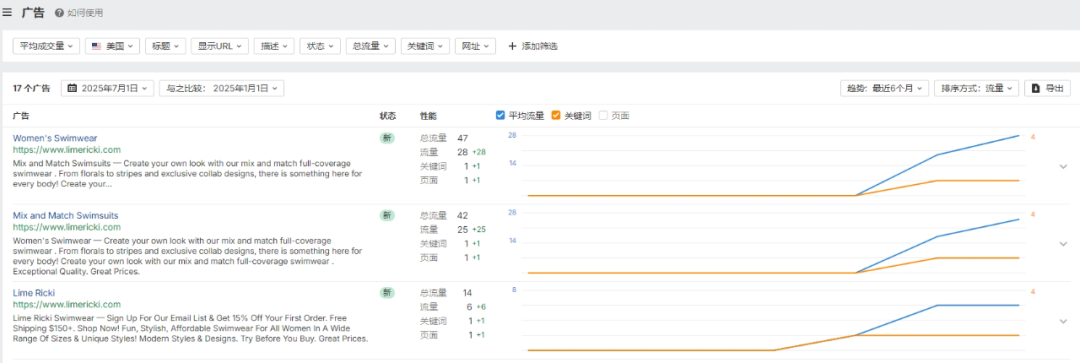The image size is (1080, 363).
Task: Click 总流量 value 42 in Mix and Match row
Action: [x=463, y=216]
